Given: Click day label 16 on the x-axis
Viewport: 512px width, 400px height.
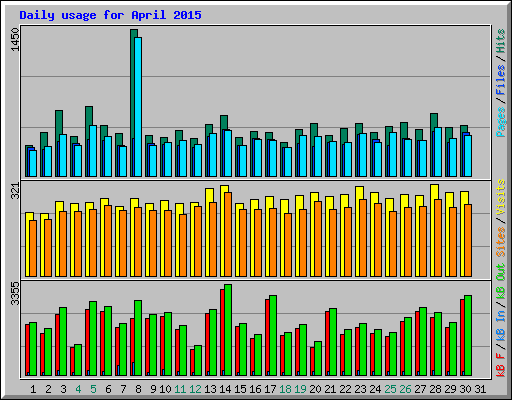Looking at the screenshot, I should 255,389.
